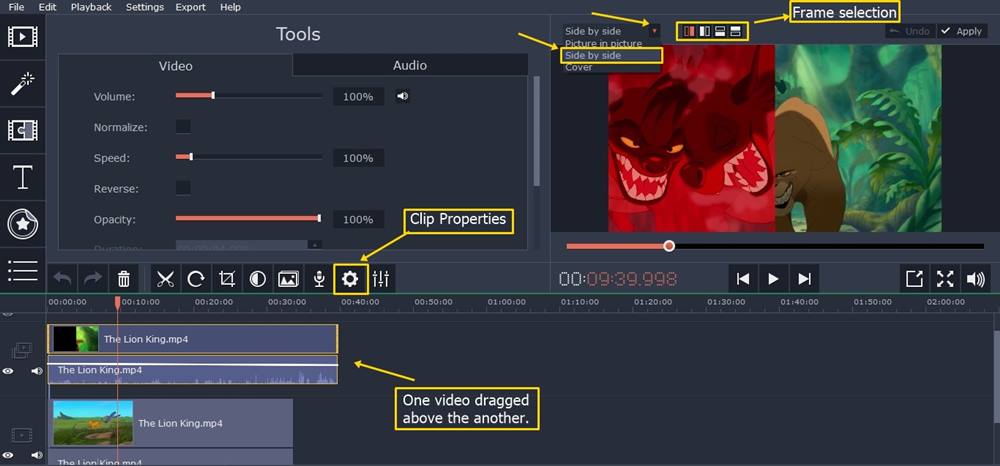Viewport: 1000px width, 466px height.
Task: Choose the red highlighted frame layout icon
Action: click(x=689, y=31)
